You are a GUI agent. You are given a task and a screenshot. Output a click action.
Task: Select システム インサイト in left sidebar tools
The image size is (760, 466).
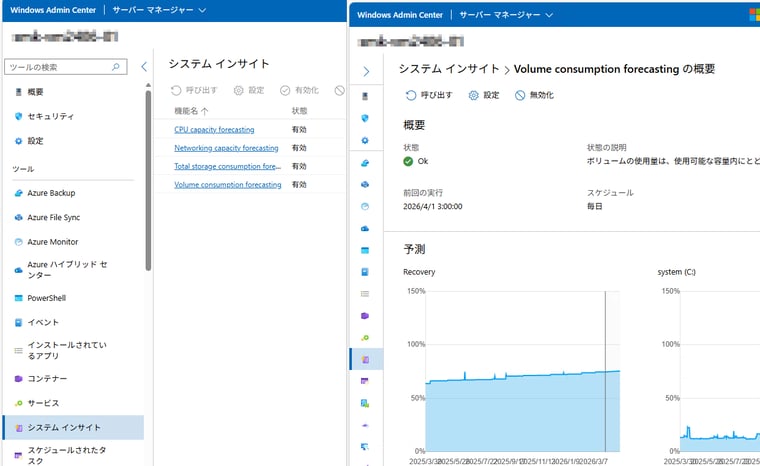[x=73, y=427]
